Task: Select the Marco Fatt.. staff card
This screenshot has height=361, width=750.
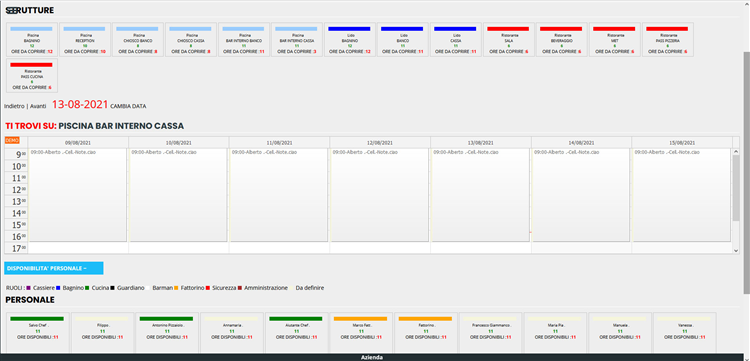Action: pyautogui.click(x=360, y=332)
